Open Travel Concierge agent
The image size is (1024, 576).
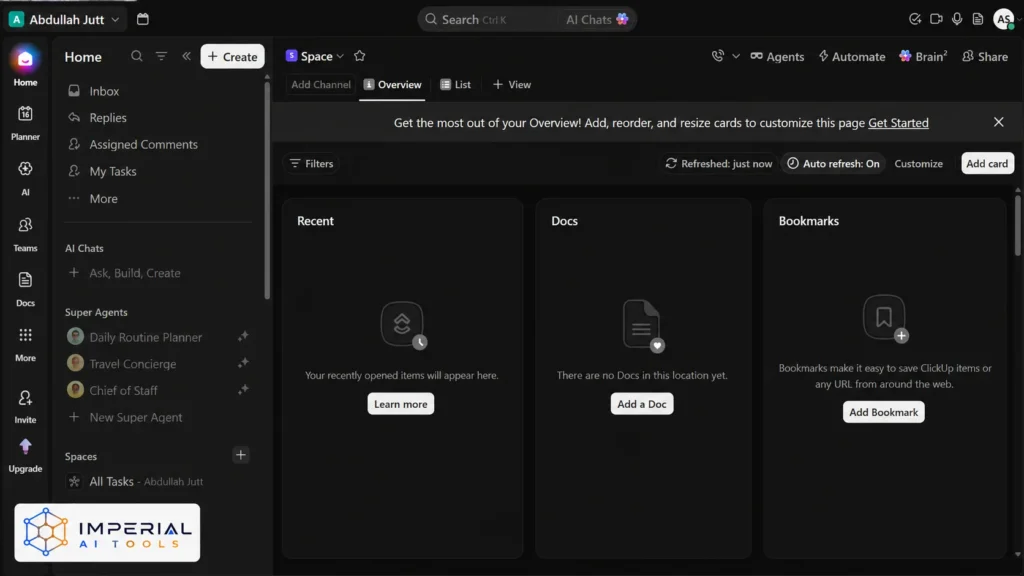pyautogui.click(x=133, y=364)
